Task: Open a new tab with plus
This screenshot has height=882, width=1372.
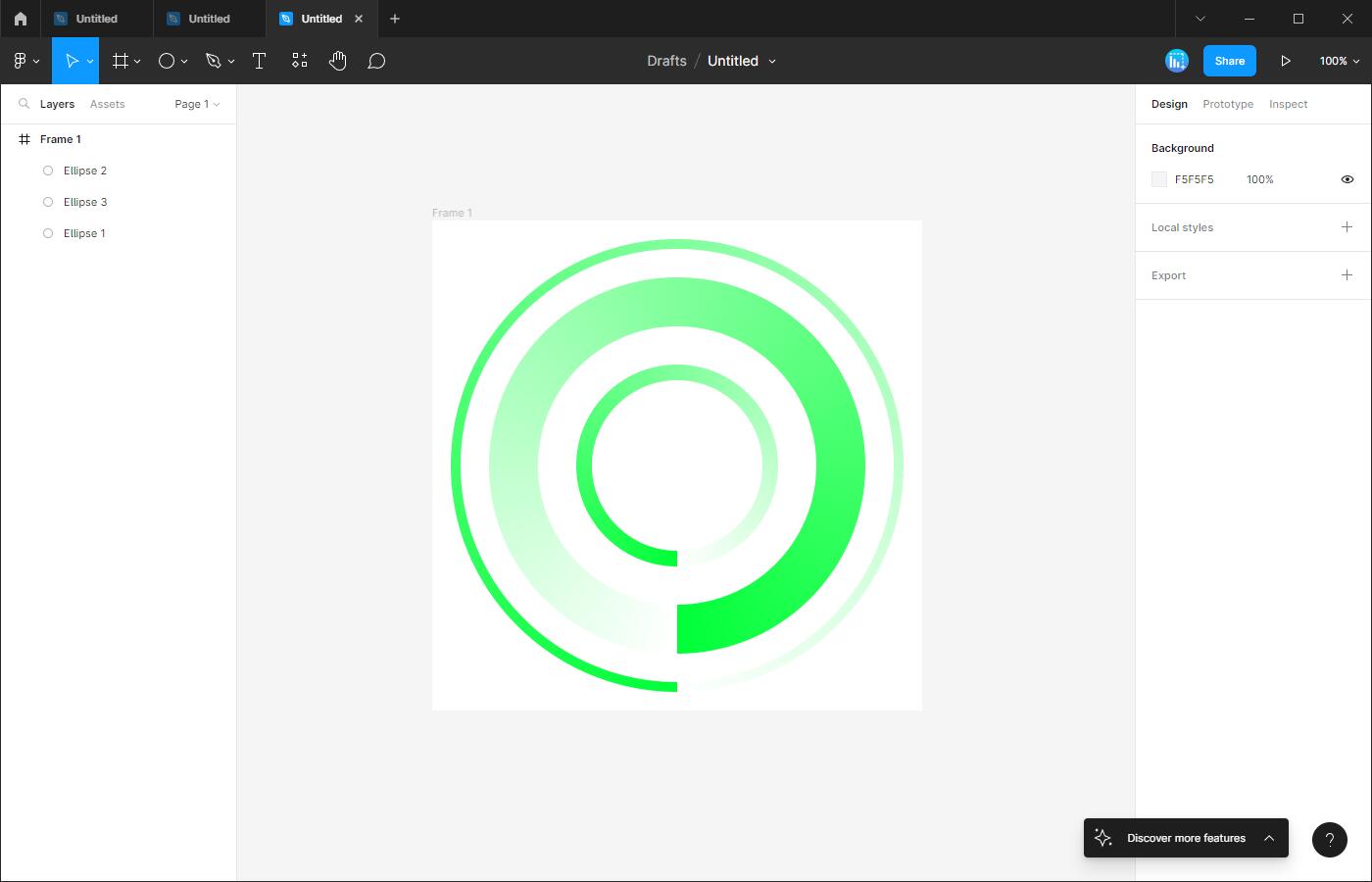Action: pos(395,19)
